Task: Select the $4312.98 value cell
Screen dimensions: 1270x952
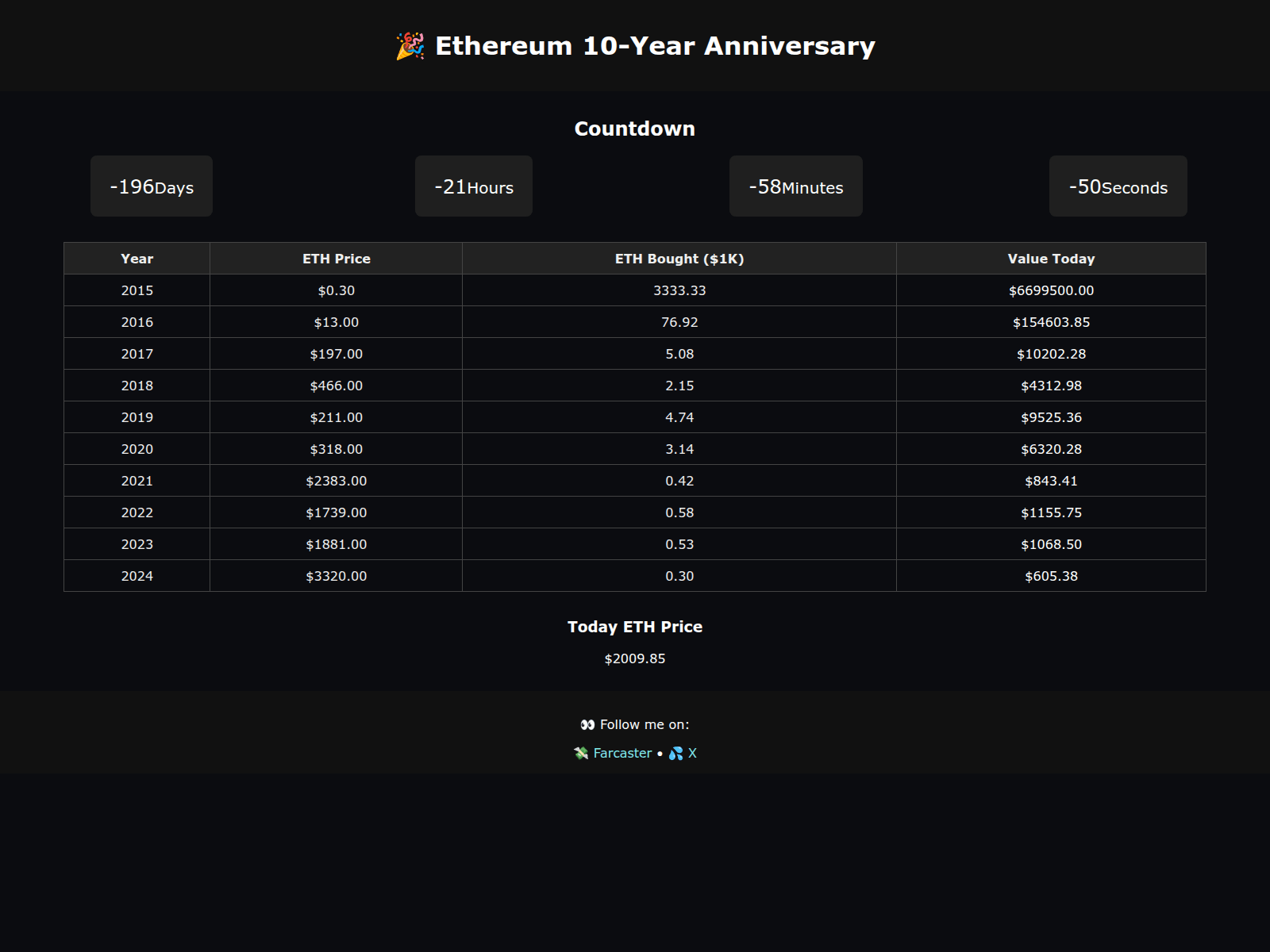Action: (1052, 386)
